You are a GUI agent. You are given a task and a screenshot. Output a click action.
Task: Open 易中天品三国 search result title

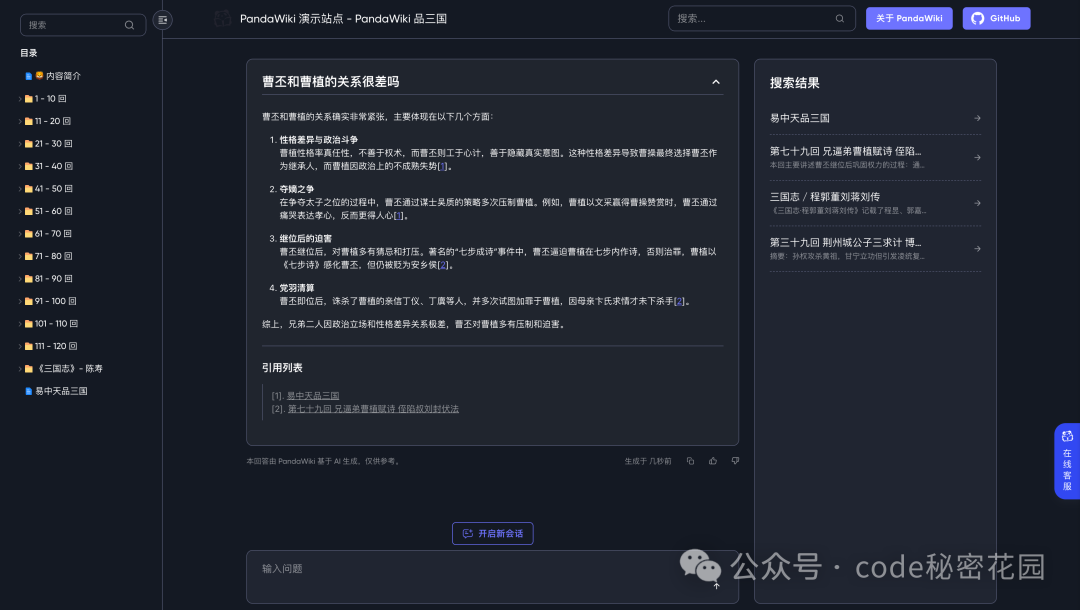pyautogui.click(x=800, y=118)
